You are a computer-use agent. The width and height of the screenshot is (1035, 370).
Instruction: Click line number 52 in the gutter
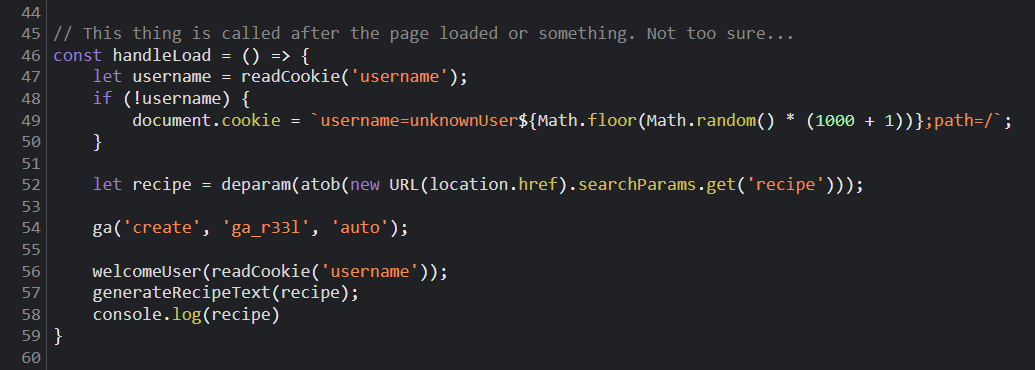(30, 185)
